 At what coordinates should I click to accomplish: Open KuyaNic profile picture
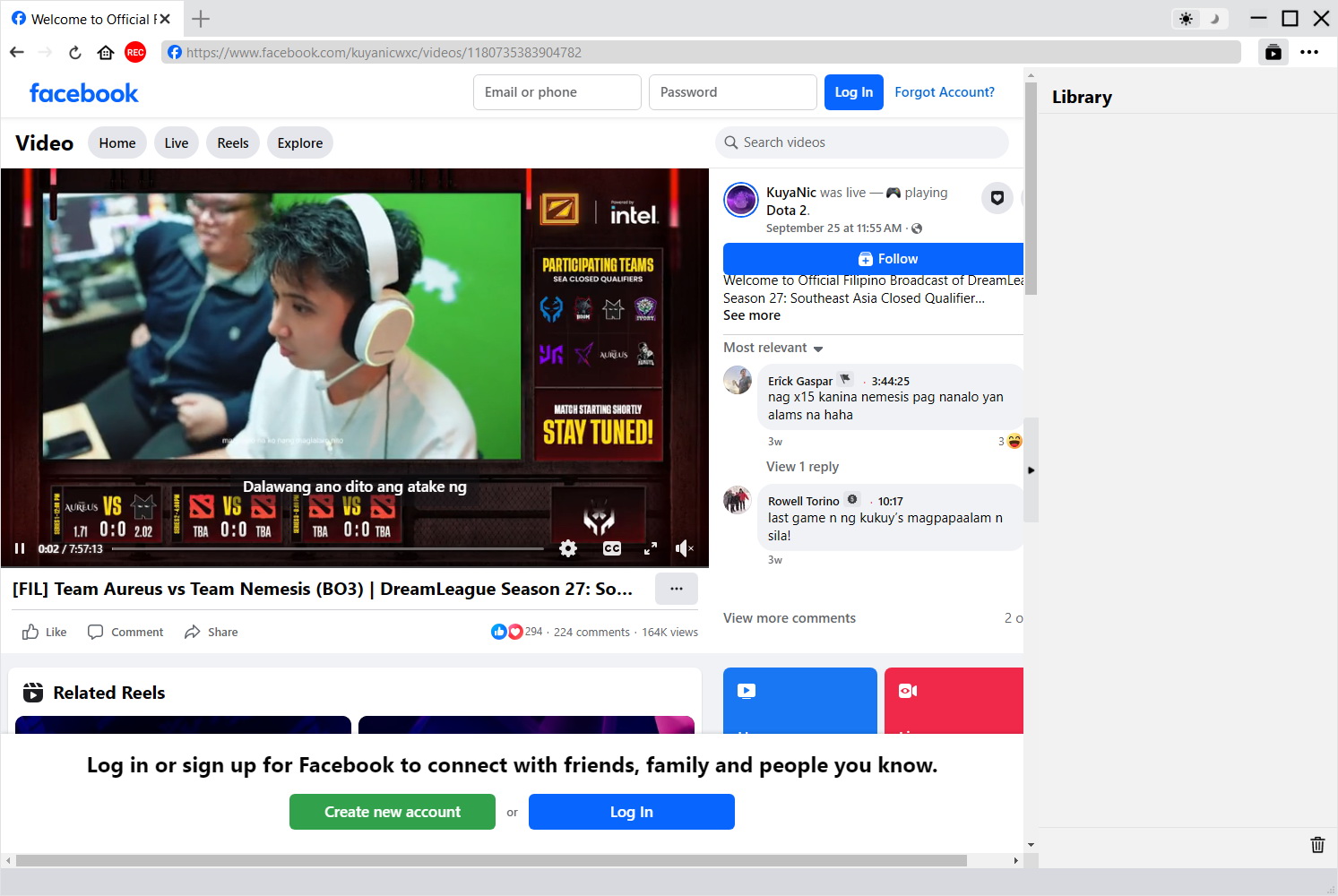tap(741, 200)
